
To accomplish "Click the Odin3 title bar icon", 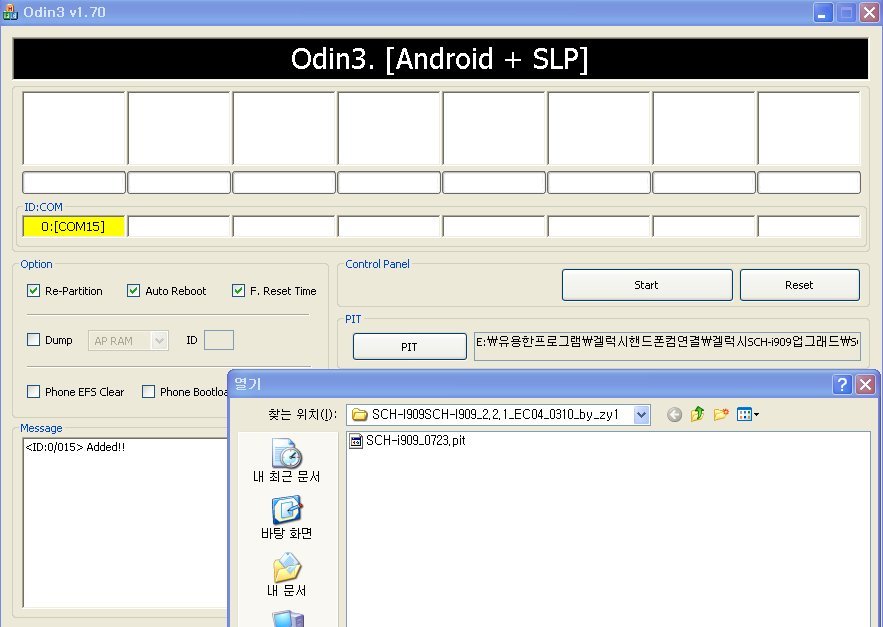I will tap(10, 12).
